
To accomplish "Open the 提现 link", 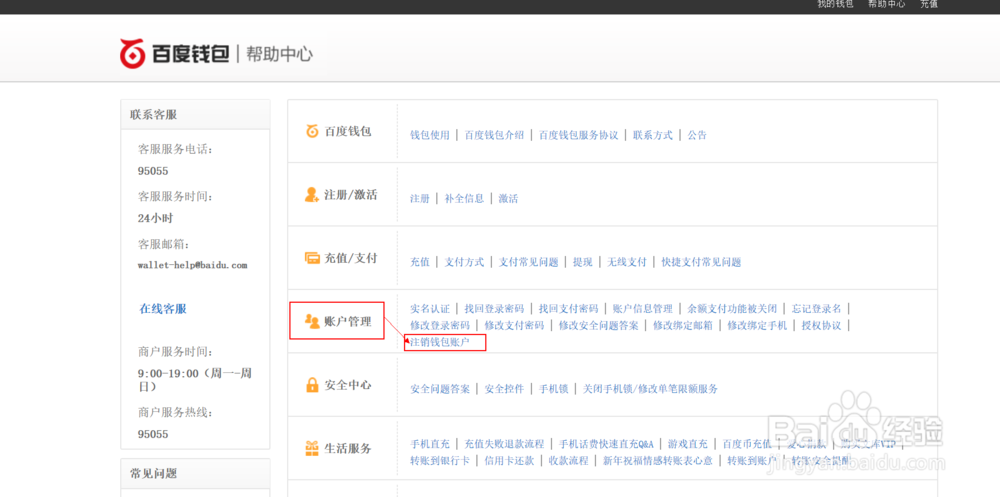I will (583, 262).
